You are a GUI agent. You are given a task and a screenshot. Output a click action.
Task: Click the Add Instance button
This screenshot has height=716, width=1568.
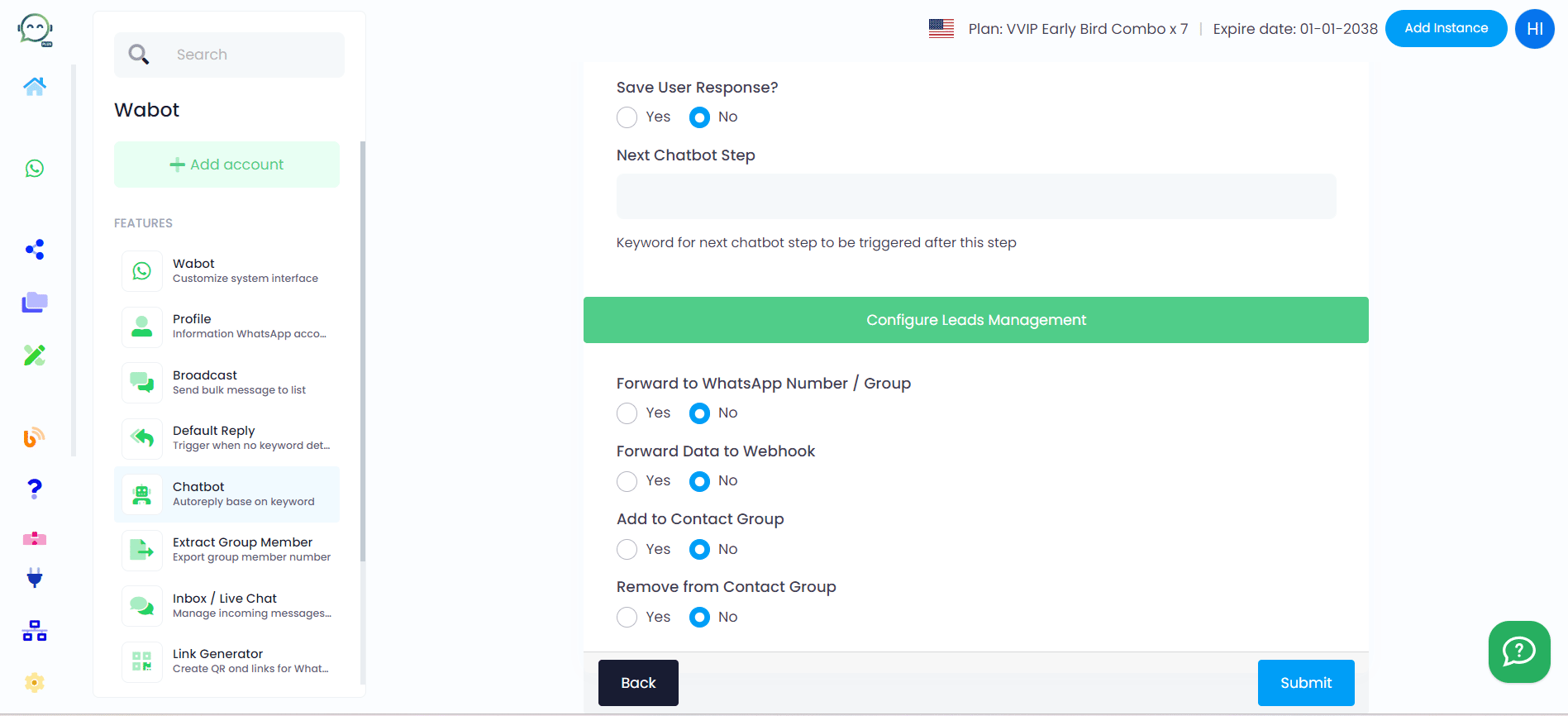tap(1446, 27)
